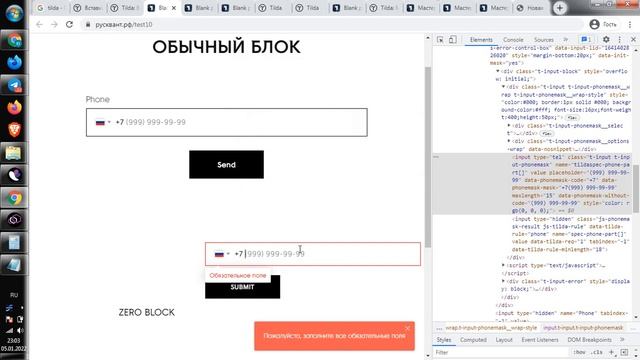Open country flag selector in first phone field
The image size is (640, 360).
click(x=103, y=122)
